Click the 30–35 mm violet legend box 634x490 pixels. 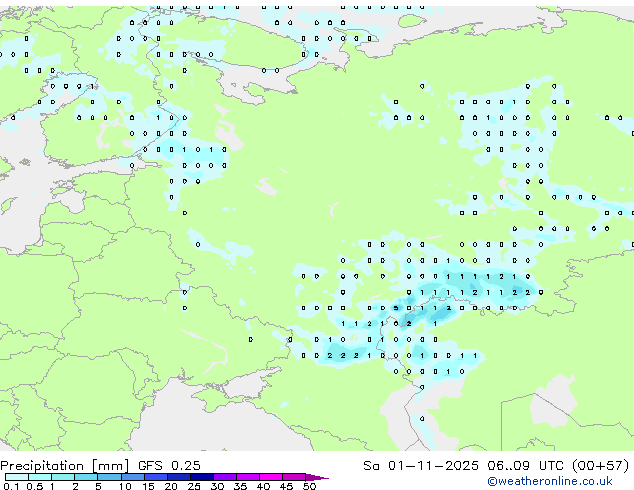pyautogui.click(x=224, y=477)
